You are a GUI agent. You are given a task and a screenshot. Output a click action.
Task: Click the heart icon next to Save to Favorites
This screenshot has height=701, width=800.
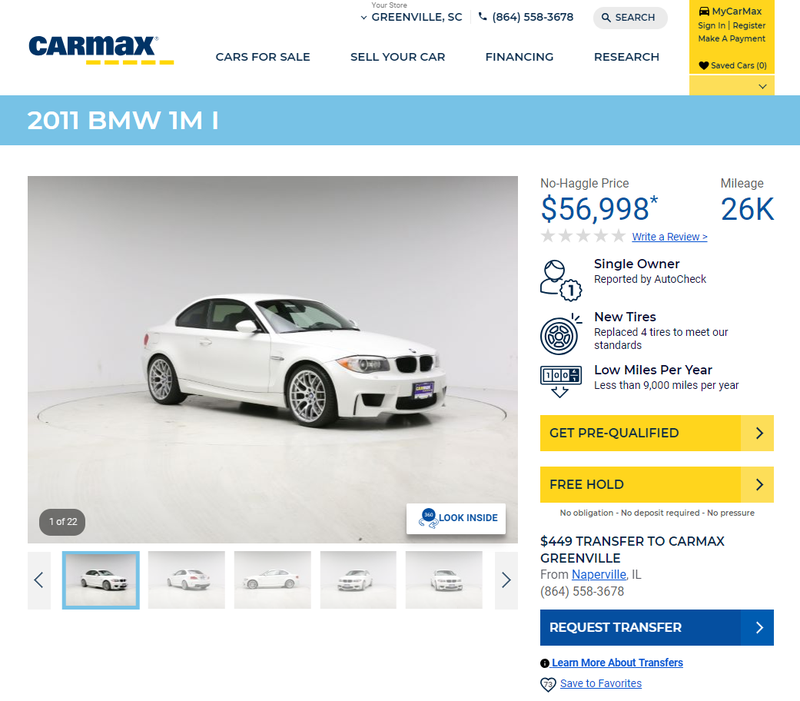point(548,684)
